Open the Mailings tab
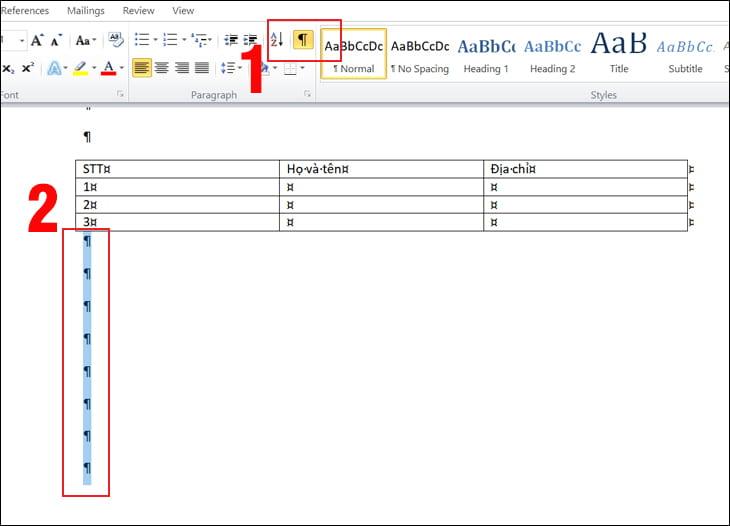 point(85,11)
